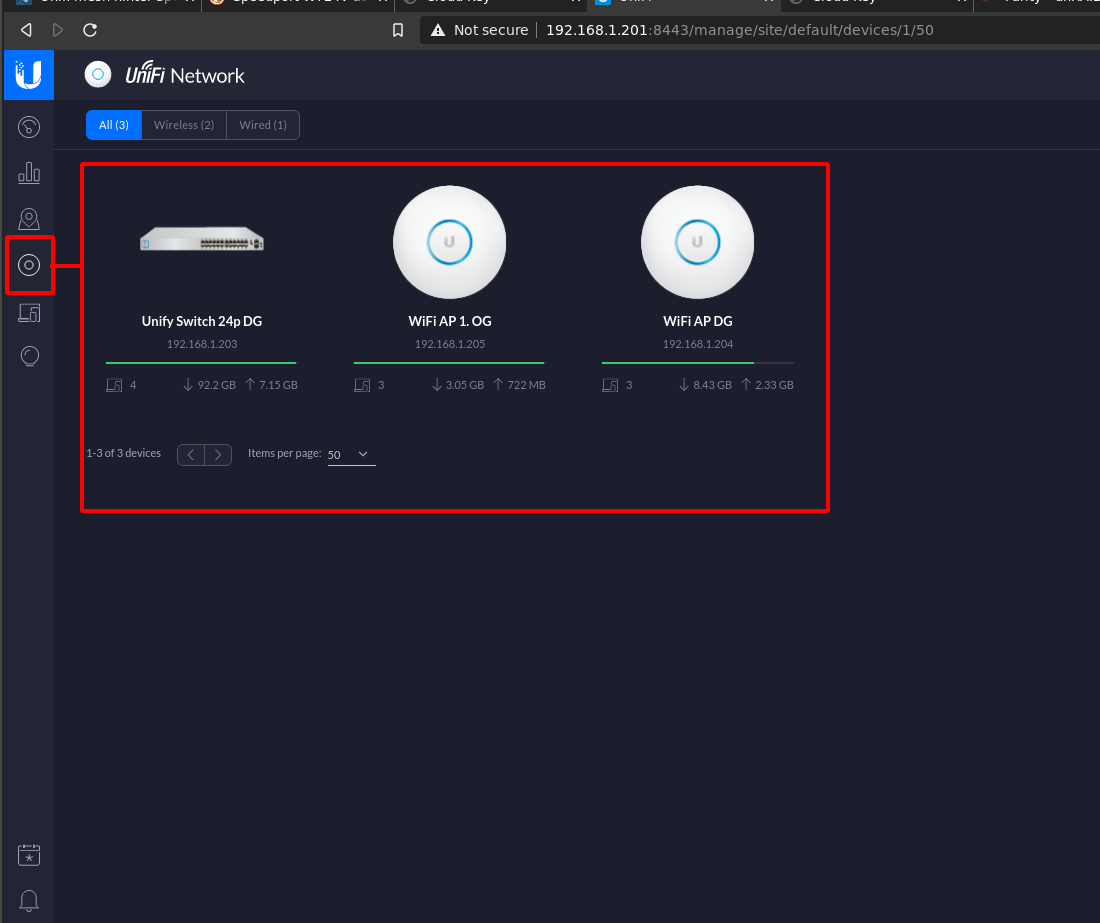
Task: Open the Statistics bar chart icon
Action: pos(29,173)
